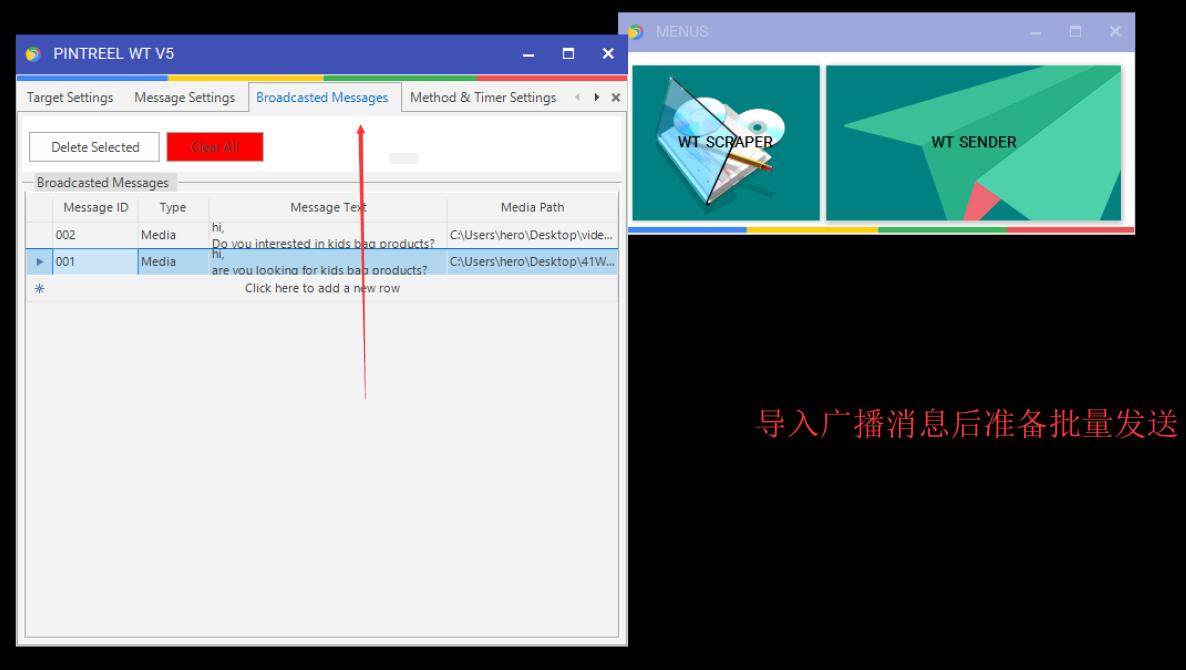Screen dimensions: 1186x670
Task: Open the WT Scraper tile
Action: tap(725, 142)
